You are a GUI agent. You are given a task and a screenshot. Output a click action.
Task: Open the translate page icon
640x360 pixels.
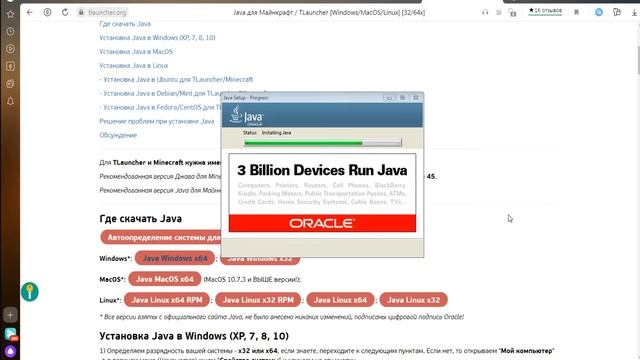[x=513, y=13]
